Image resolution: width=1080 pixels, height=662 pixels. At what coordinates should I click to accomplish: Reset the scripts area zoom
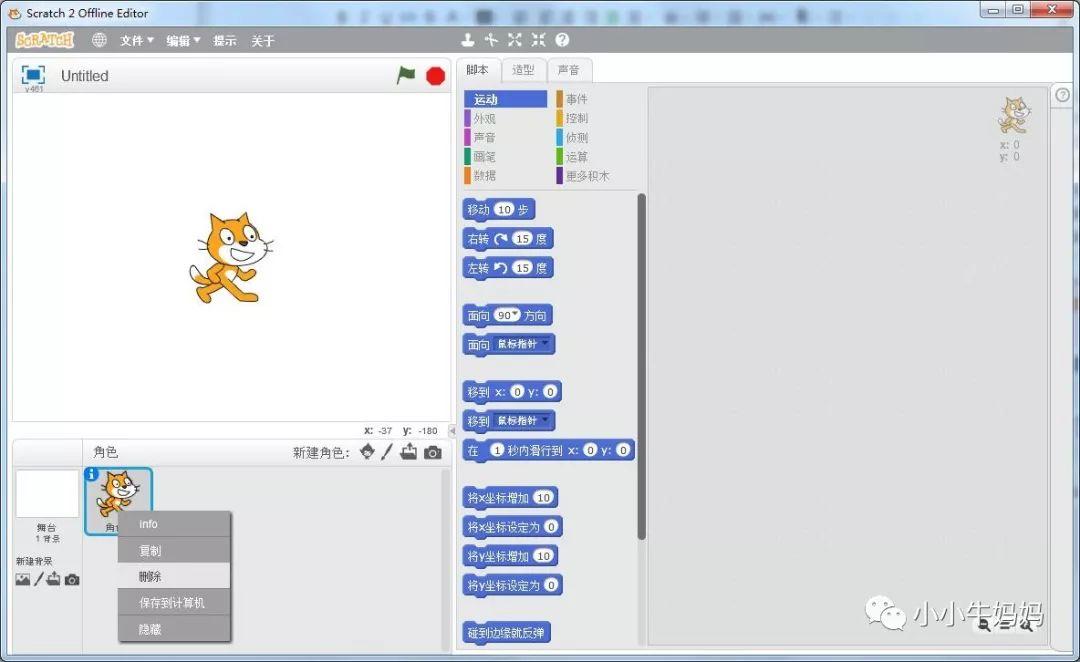click(x=1005, y=625)
